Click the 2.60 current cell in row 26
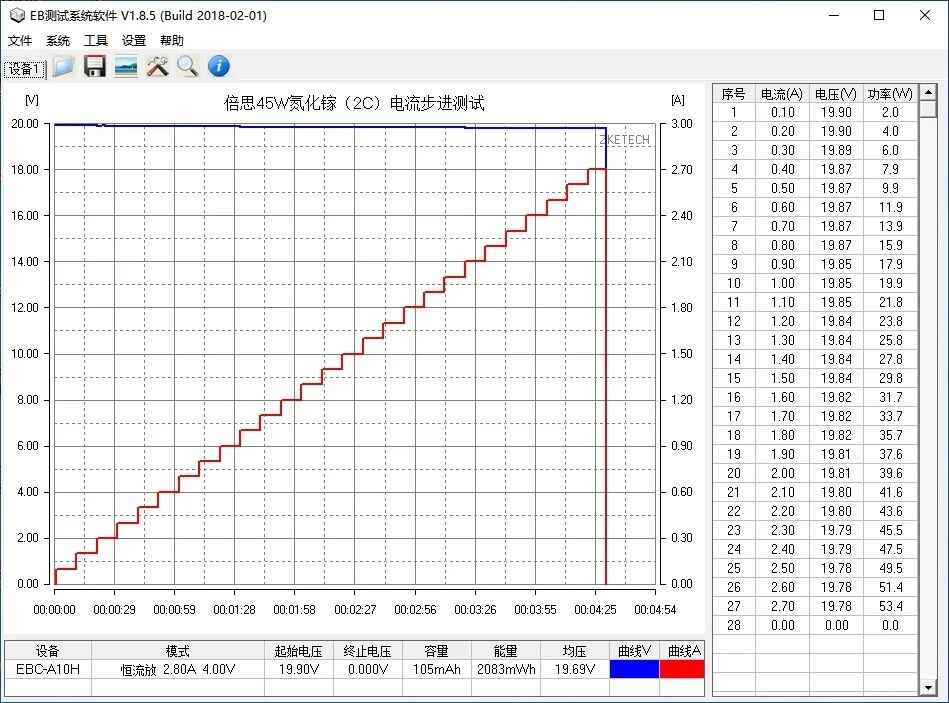The height and width of the screenshot is (703, 949). (x=782, y=587)
